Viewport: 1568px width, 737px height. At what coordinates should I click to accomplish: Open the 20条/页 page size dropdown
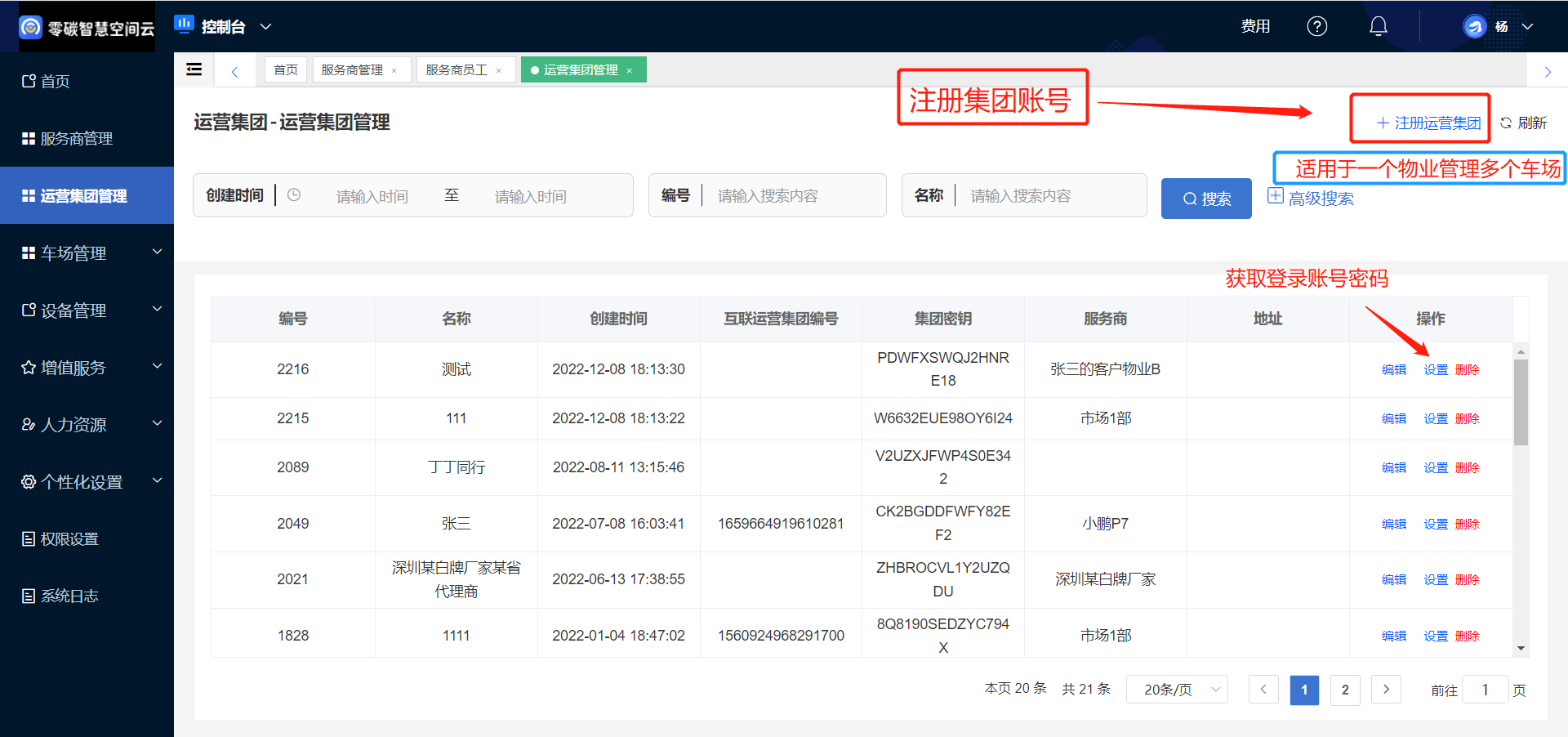pos(1178,690)
